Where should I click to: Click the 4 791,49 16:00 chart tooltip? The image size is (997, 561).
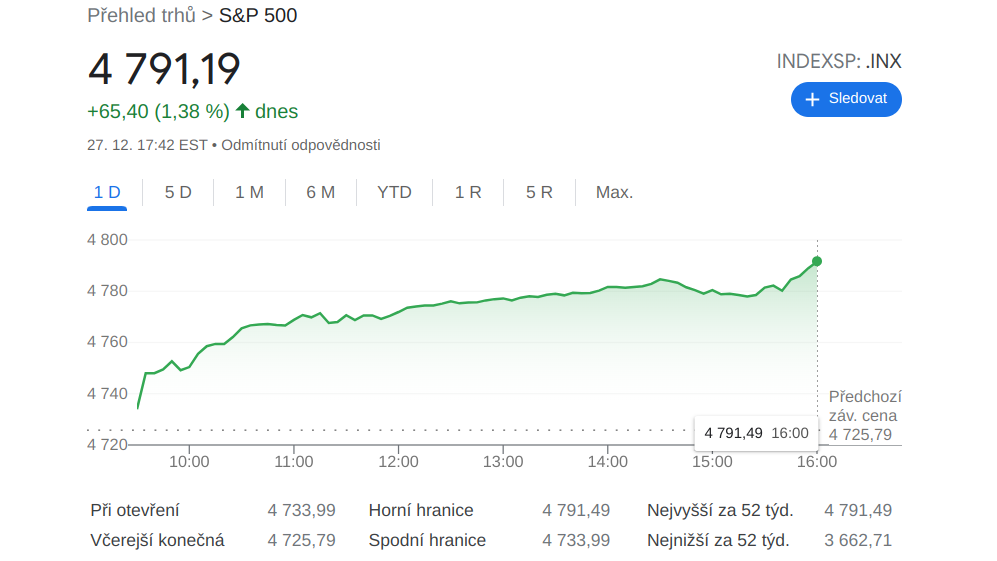pyautogui.click(x=756, y=433)
